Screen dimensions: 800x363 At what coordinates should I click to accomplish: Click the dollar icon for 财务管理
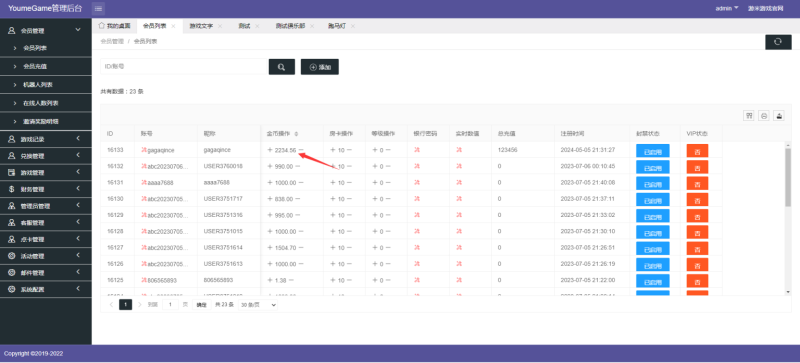11,189
